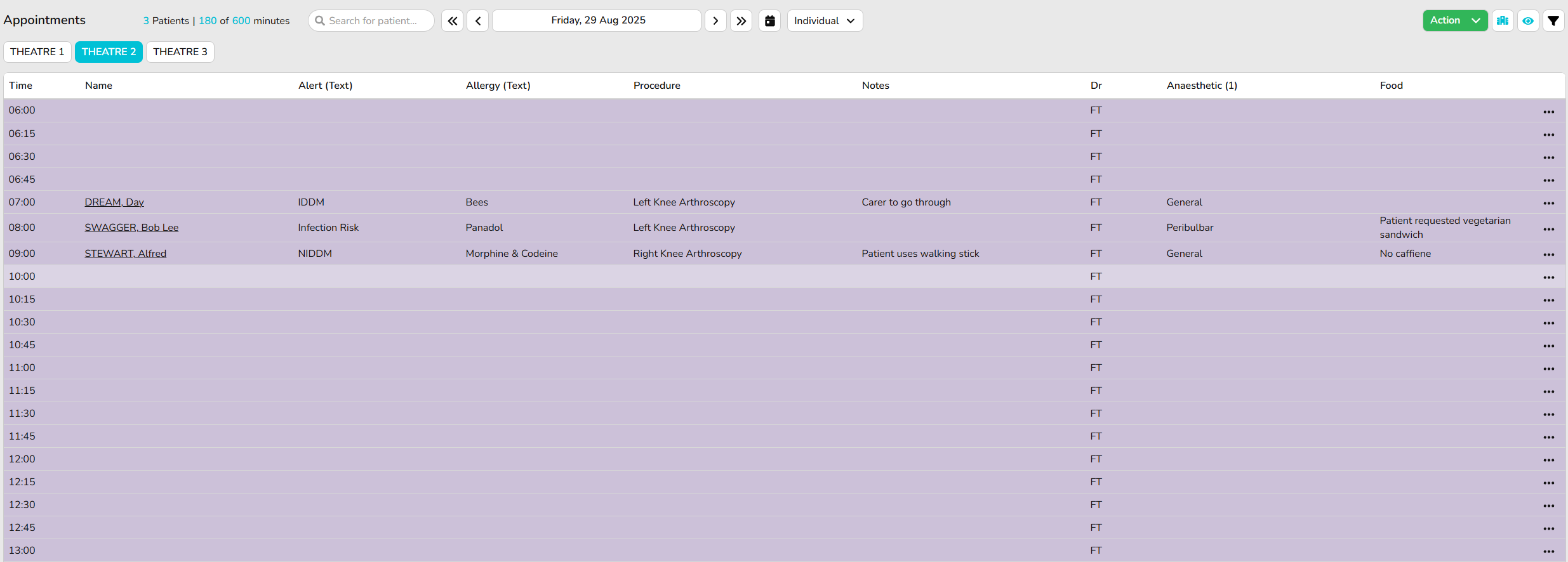Open three-dot menu for 09:00 row

tap(1548, 254)
